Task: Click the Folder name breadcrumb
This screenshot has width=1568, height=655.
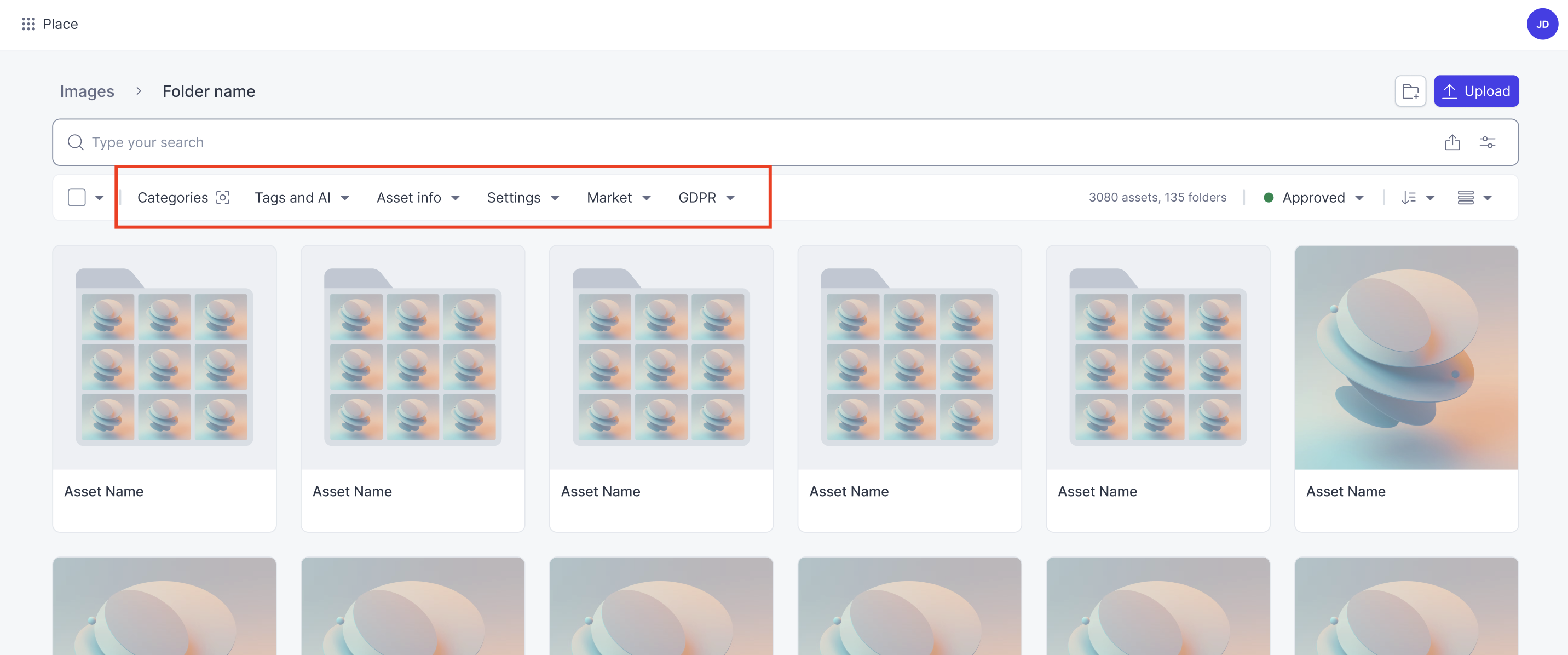Action: click(x=209, y=91)
